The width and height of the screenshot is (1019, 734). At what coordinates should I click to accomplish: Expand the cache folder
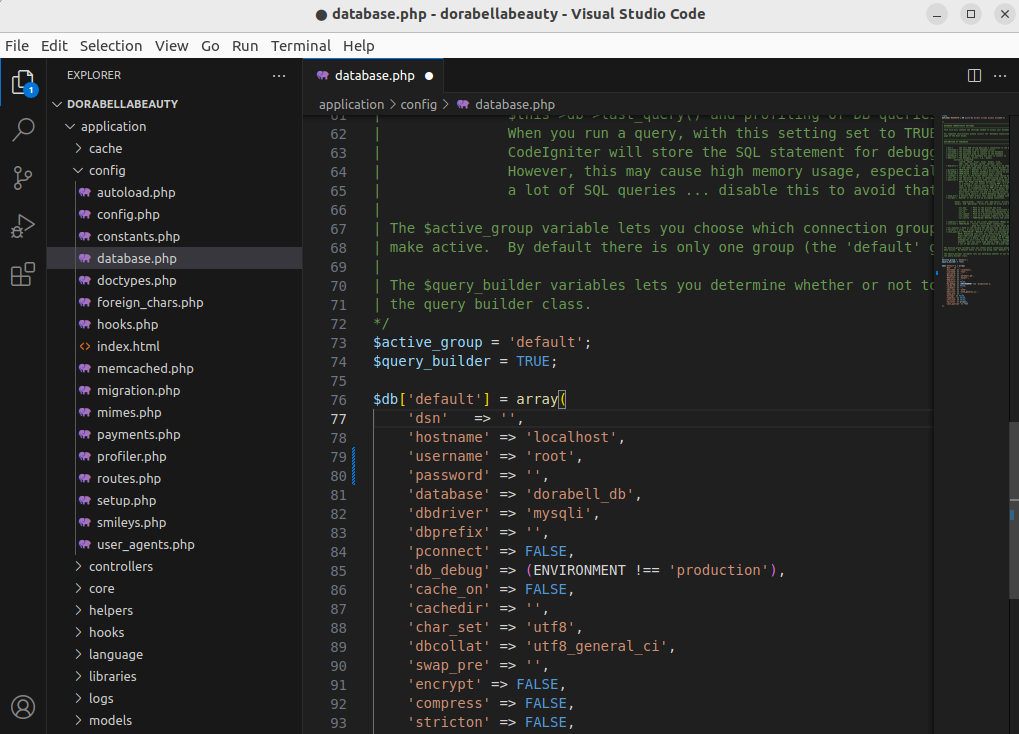105,148
